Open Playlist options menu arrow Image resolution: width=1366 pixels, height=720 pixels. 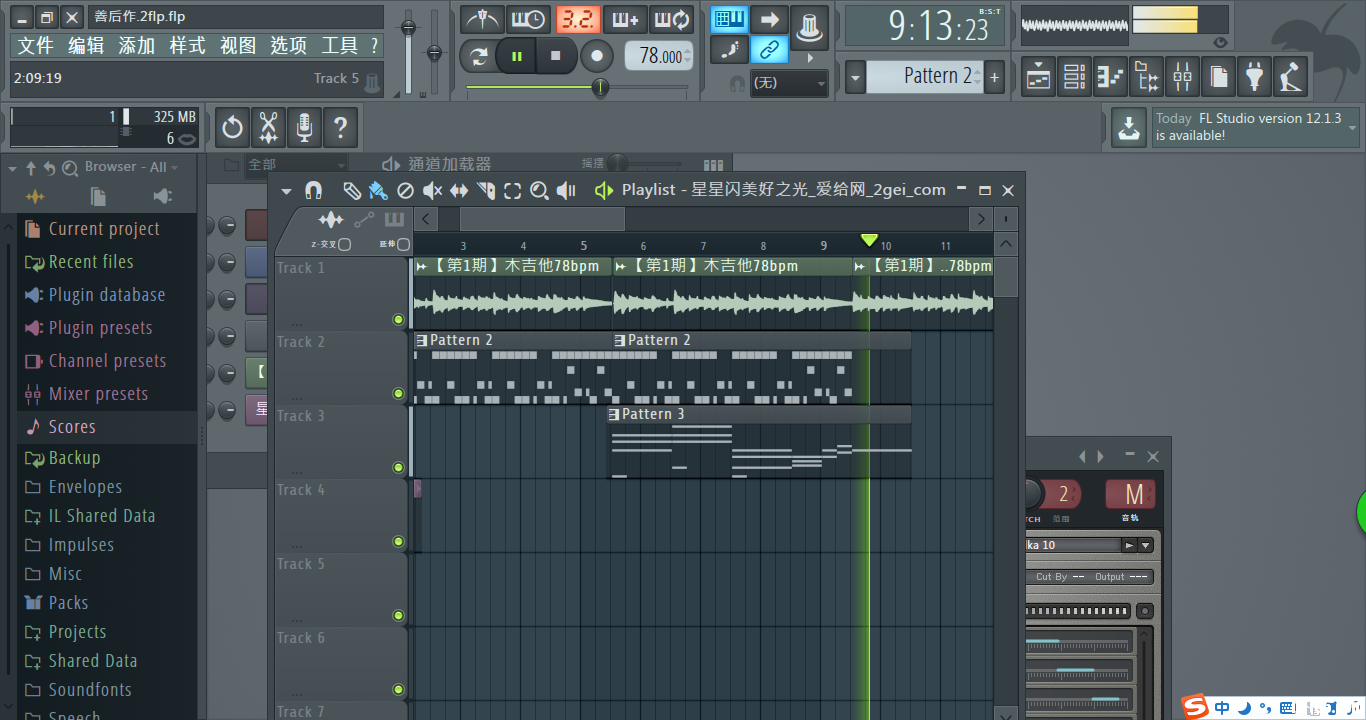click(x=287, y=191)
